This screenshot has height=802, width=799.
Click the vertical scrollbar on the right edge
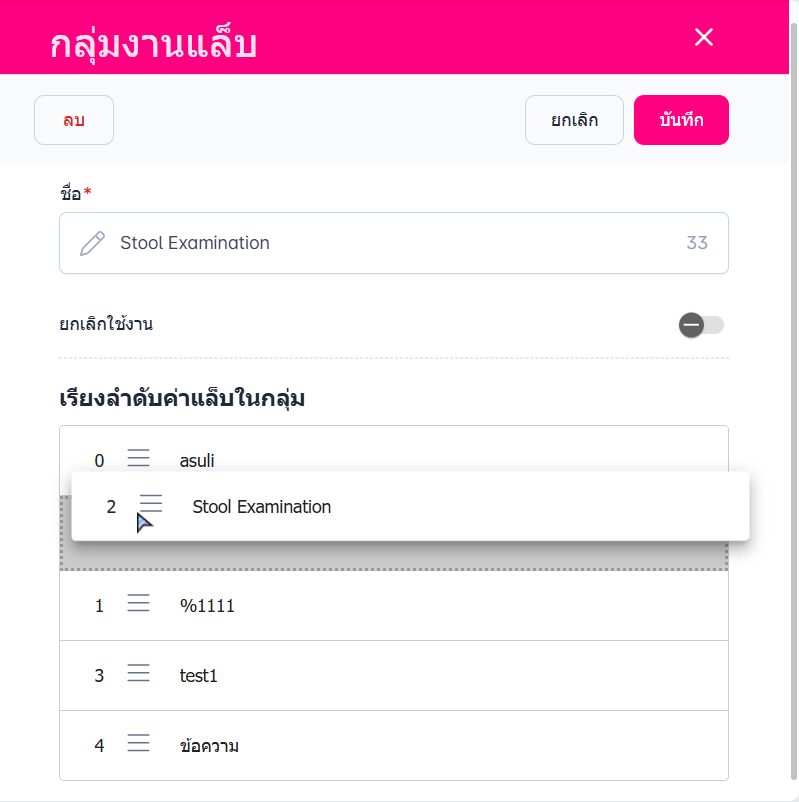[794, 400]
